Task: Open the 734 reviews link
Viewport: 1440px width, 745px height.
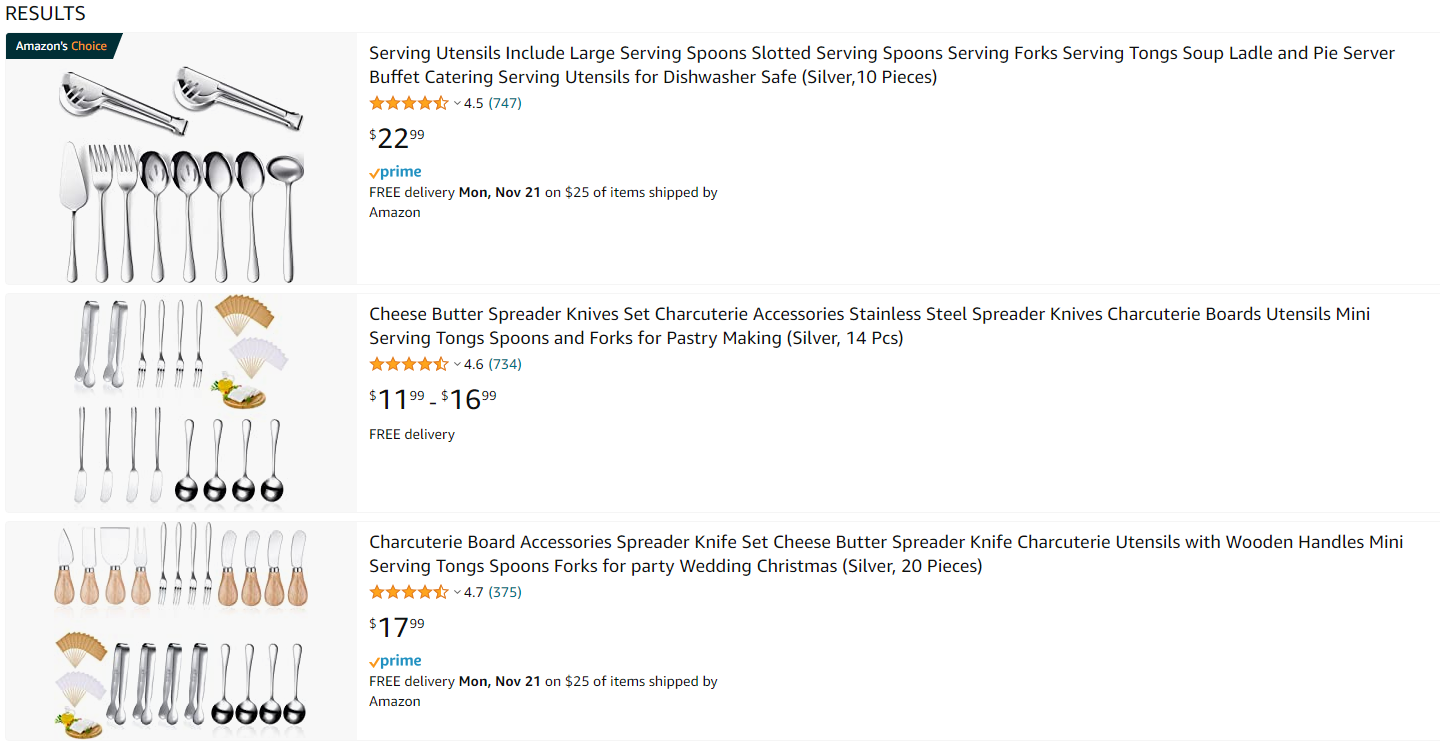Action: tap(505, 364)
